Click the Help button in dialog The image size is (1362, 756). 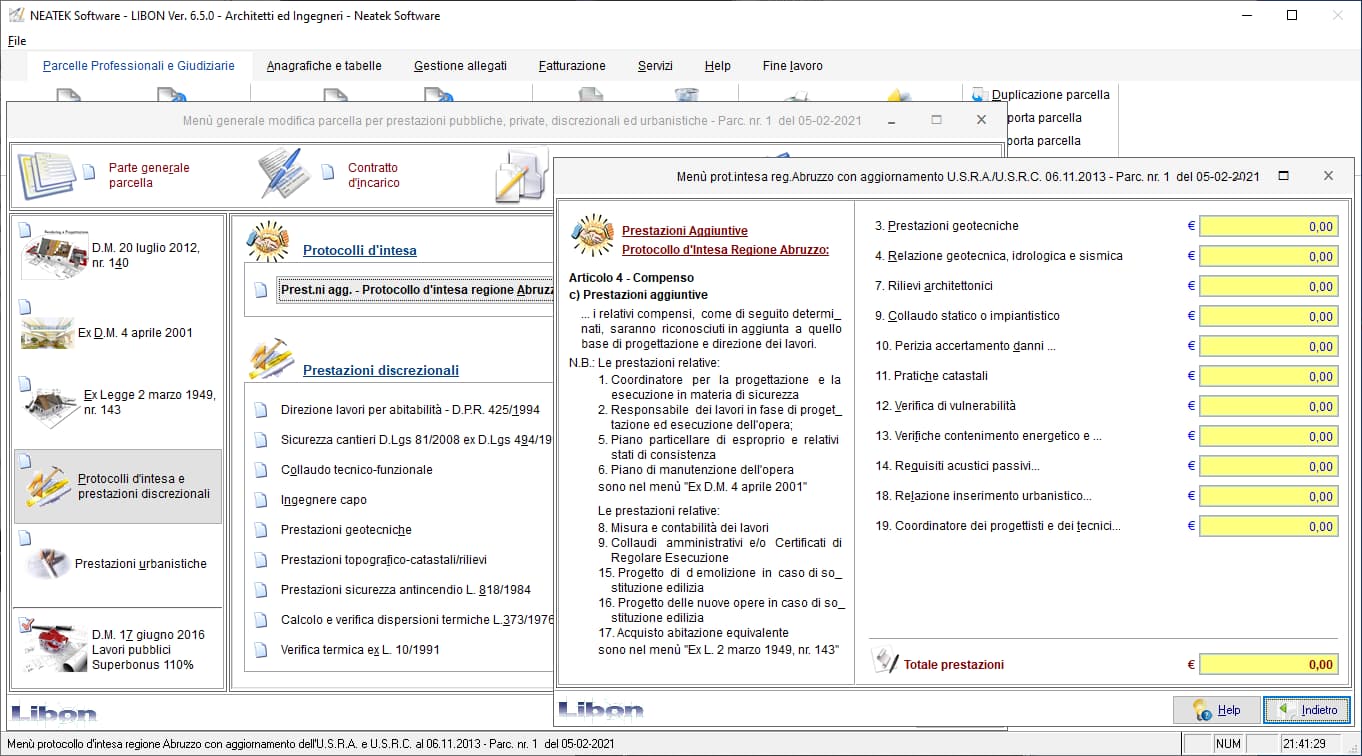(1216, 710)
